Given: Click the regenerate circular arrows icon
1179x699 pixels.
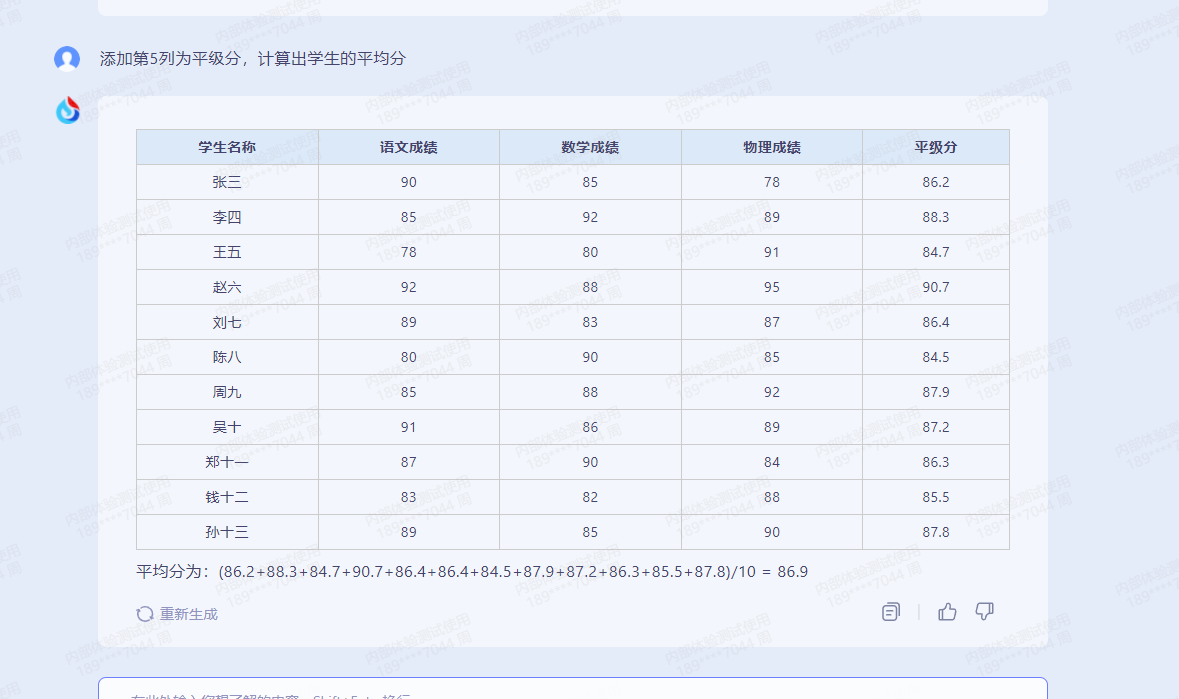Looking at the screenshot, I should click(x=145, y=614).
